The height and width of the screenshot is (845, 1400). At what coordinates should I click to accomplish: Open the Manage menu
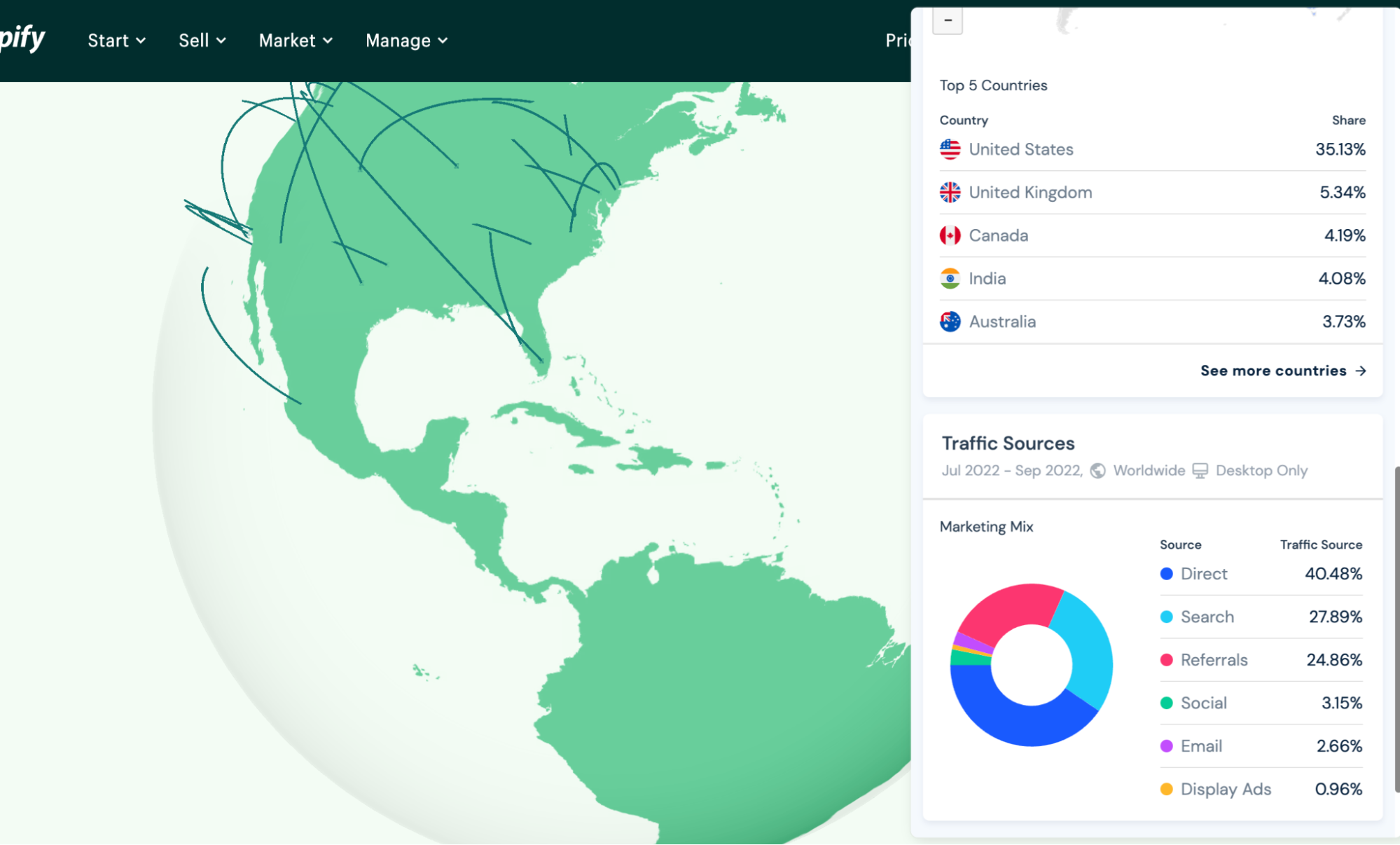404,40
